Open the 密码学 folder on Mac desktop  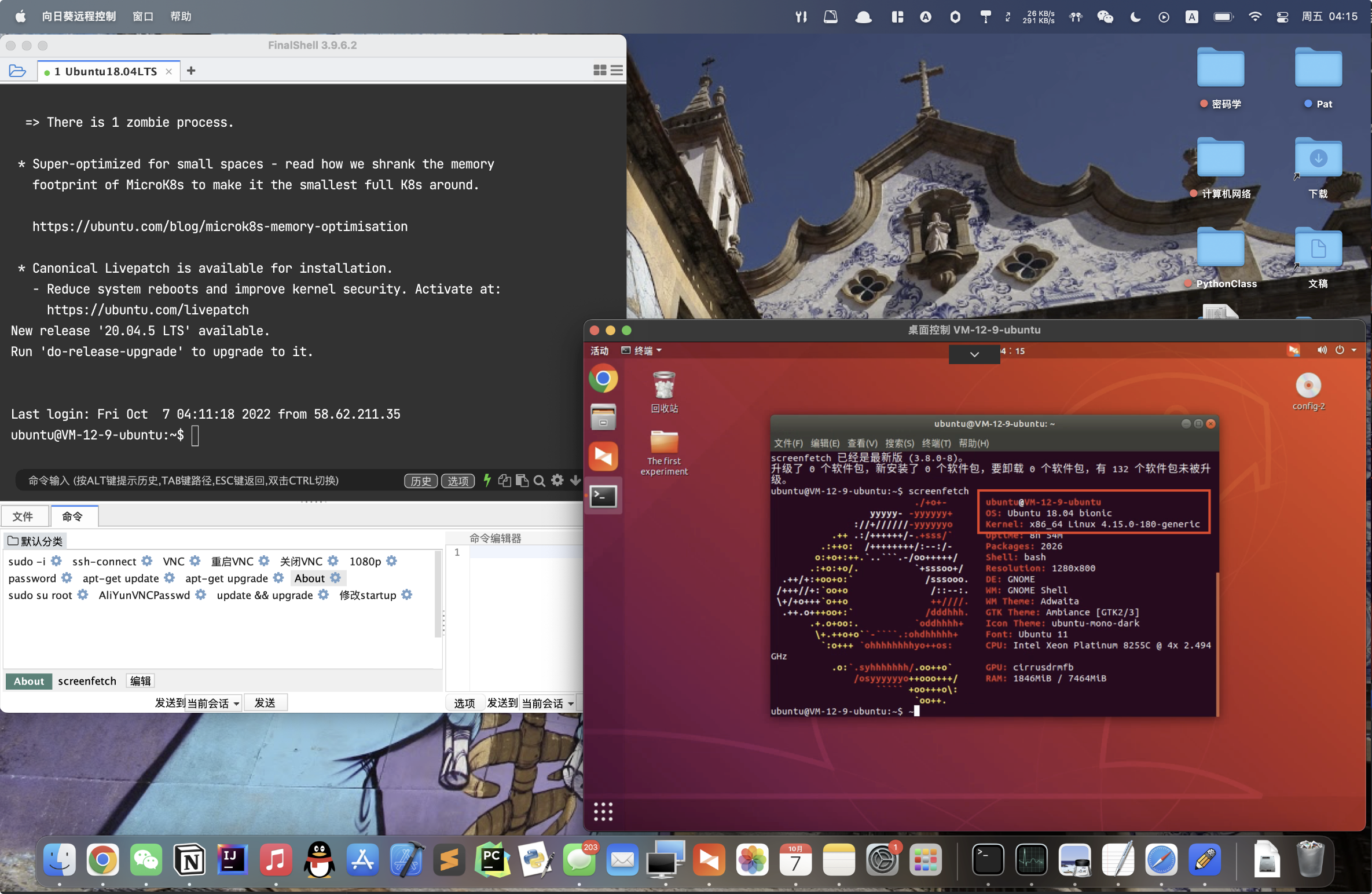[x=1220, y=78]
